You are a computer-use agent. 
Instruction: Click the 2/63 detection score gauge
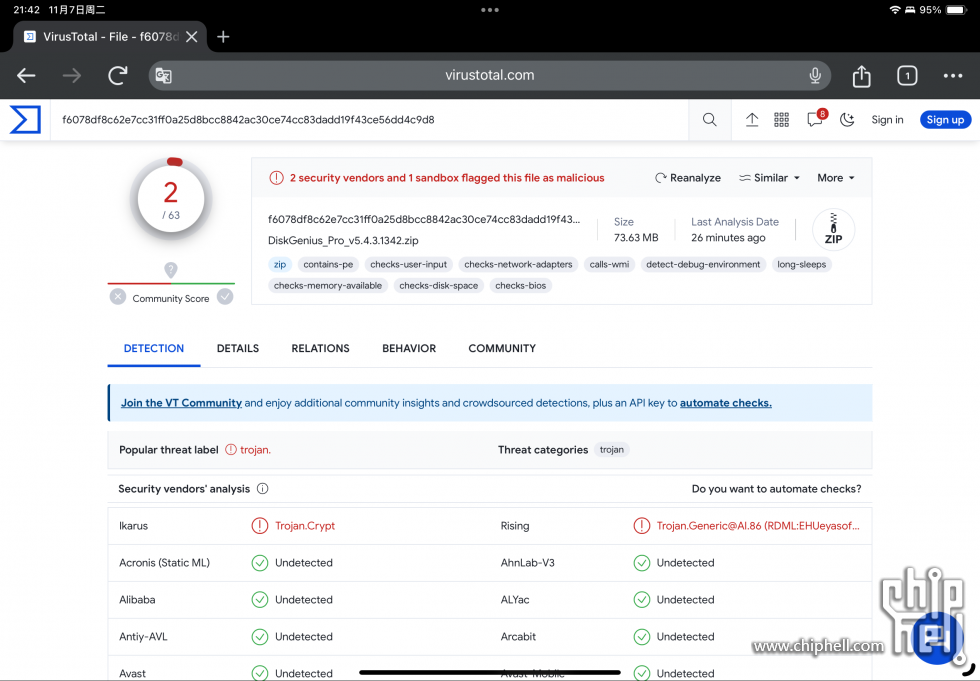click(171, 199)
